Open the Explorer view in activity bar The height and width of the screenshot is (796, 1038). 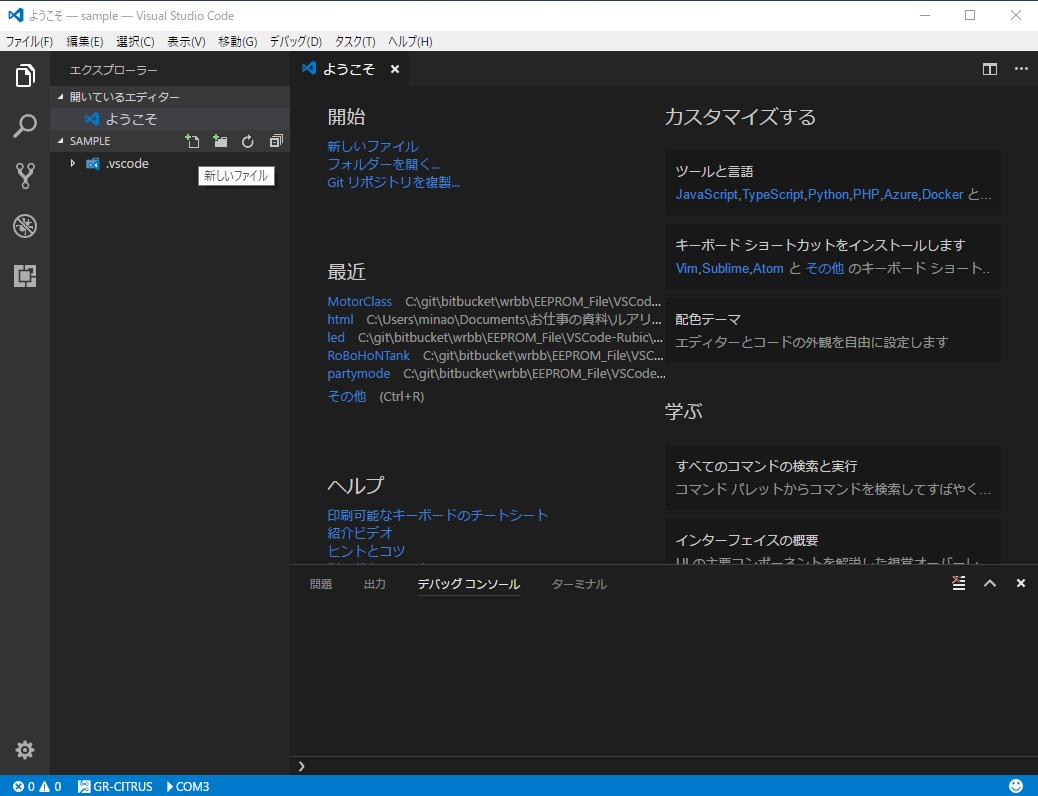pyautogui.click(x=24, y=75)
